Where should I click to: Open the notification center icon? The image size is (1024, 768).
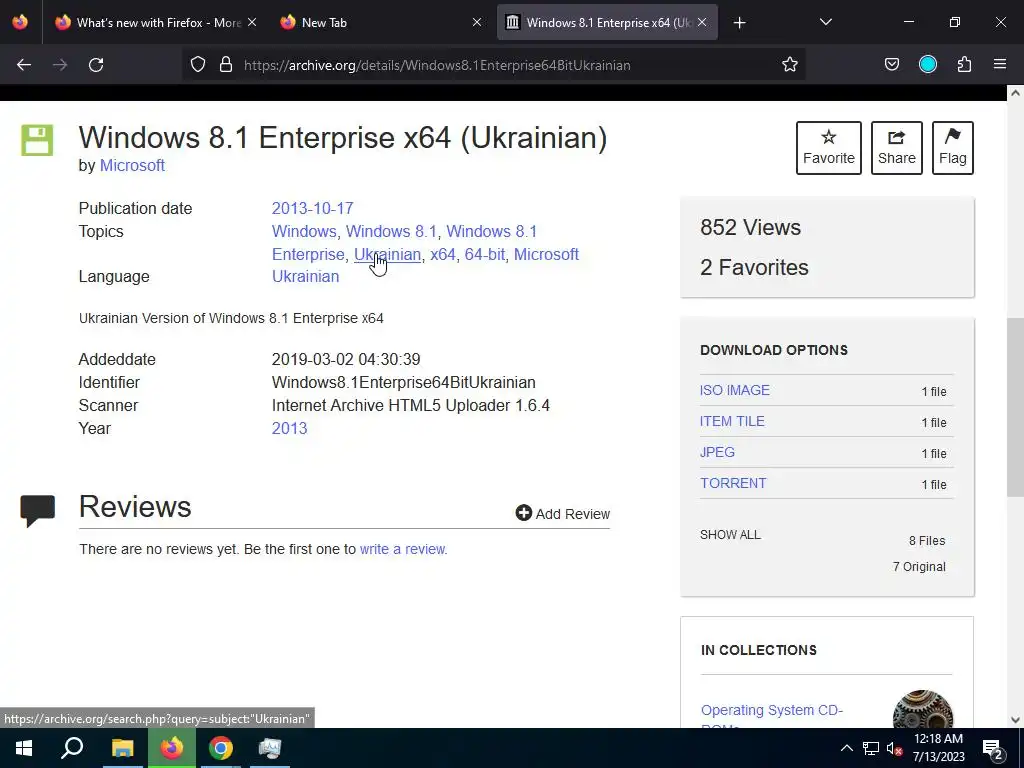click(x=993, y=749)
